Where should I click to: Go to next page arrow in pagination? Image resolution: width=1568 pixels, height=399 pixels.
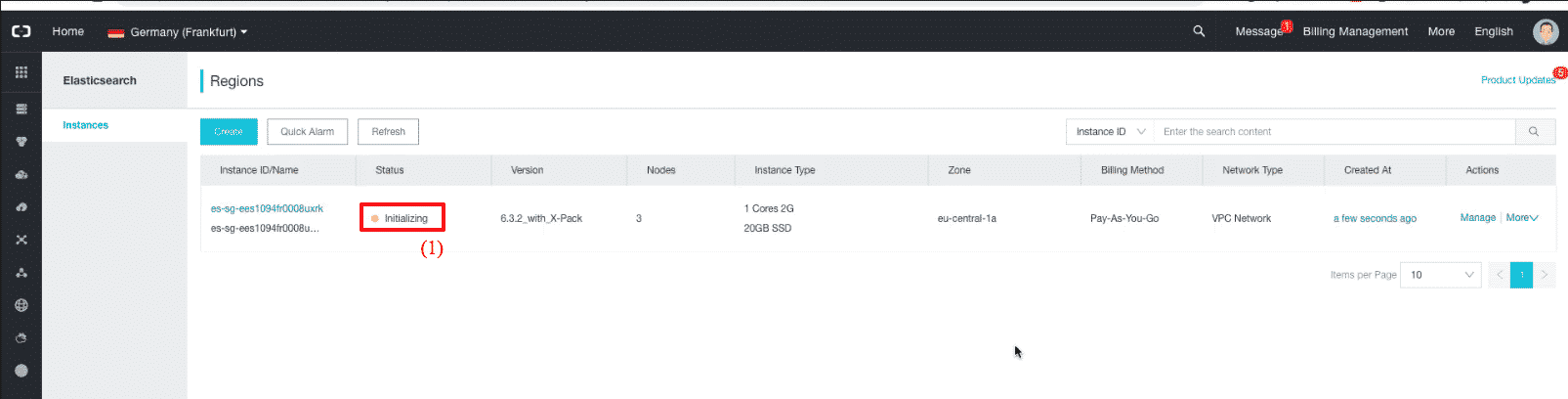coord(1545,275)
